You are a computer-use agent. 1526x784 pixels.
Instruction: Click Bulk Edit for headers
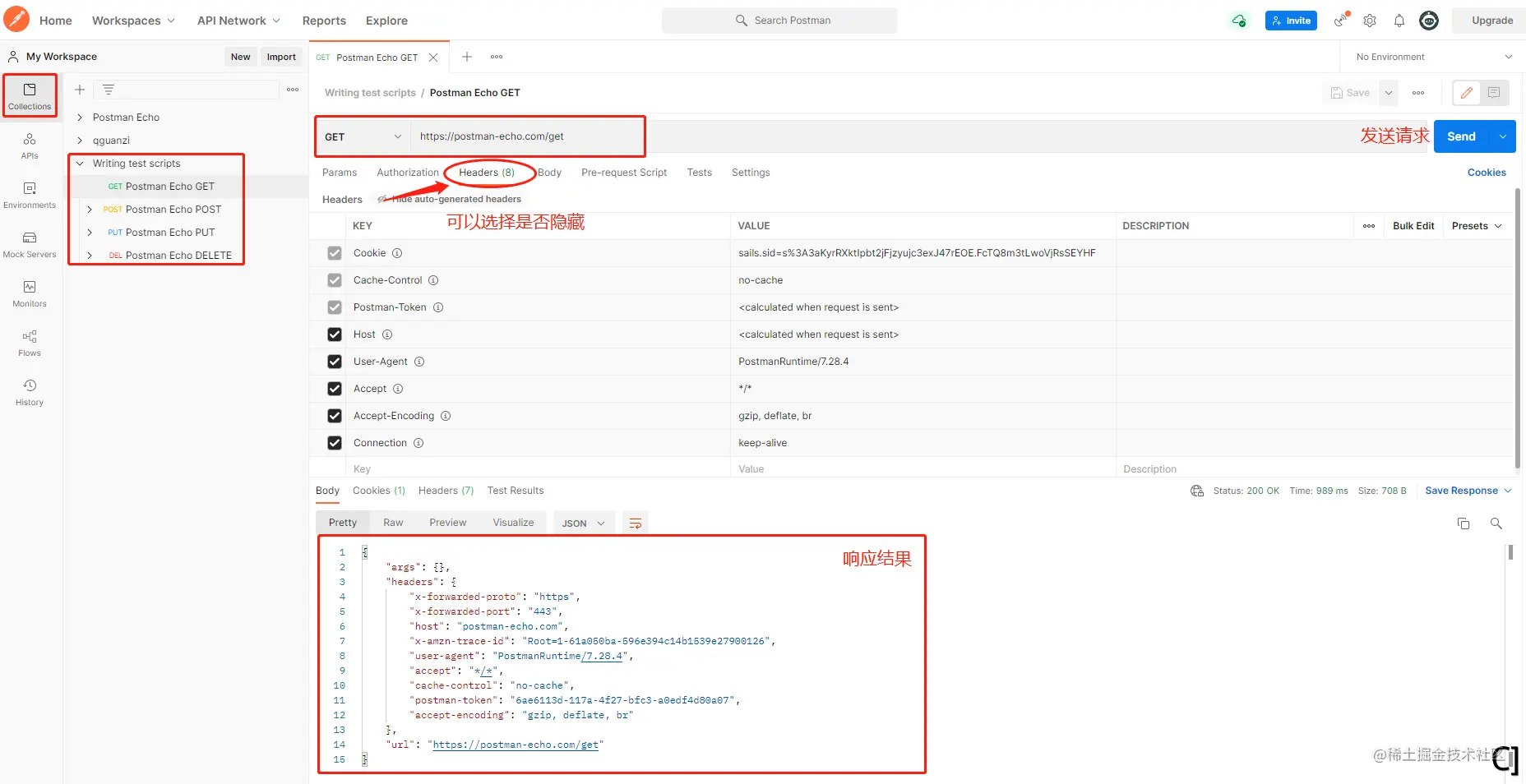pyautogui.click(x=1413, y=226)
